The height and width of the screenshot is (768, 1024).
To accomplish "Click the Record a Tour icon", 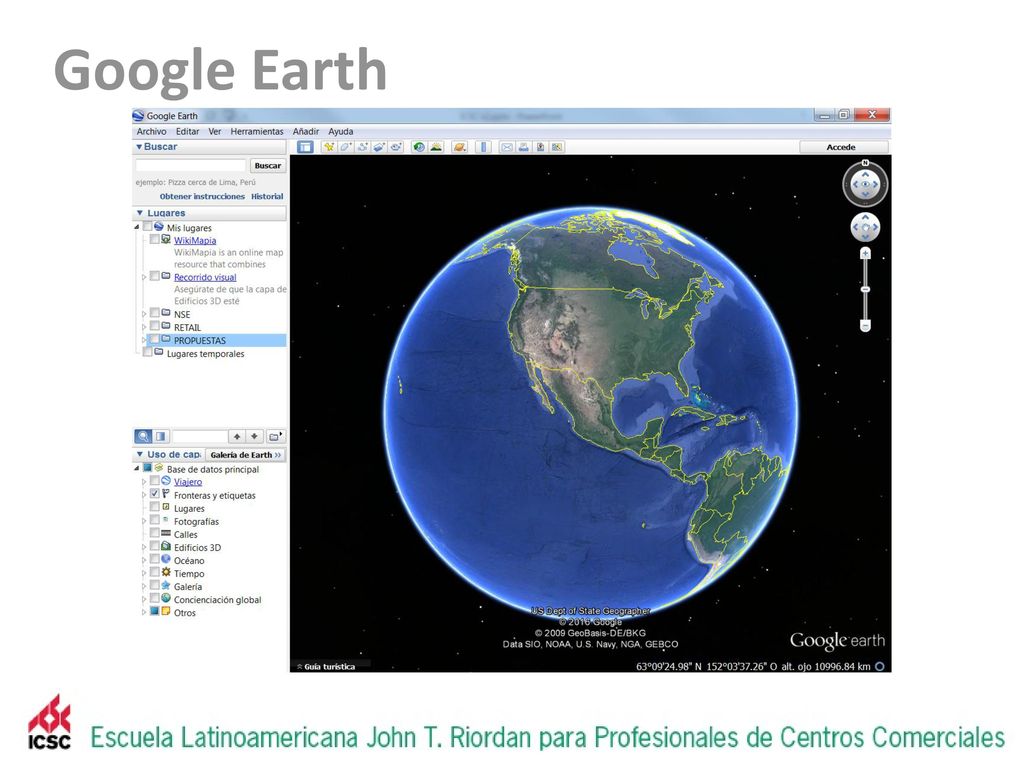I will (396, 147).
